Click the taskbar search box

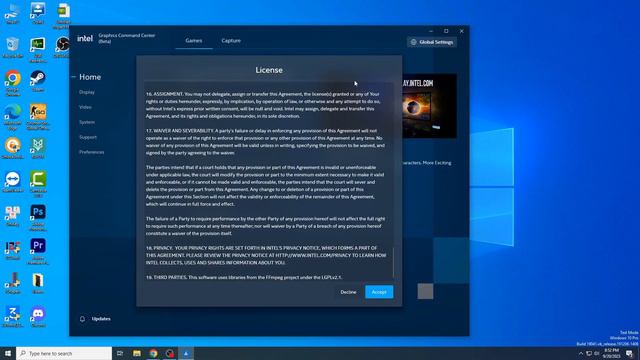pyautogui.click(x=64, y=353)
